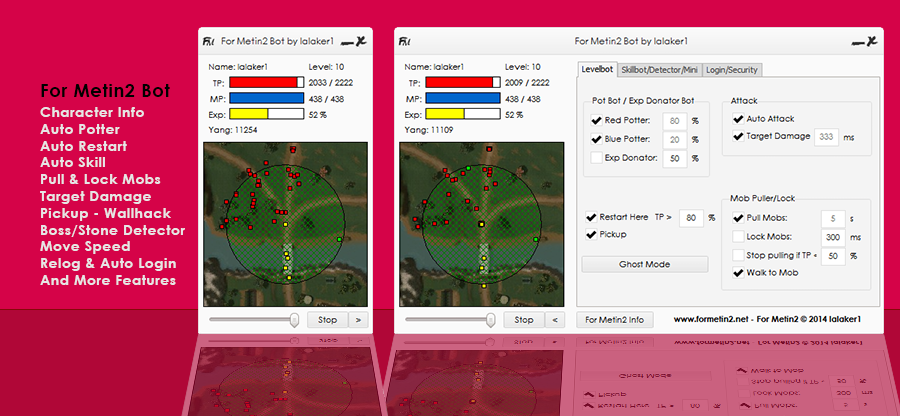
Task: Click the Blue Potter percent field
Action: (675, 139)
